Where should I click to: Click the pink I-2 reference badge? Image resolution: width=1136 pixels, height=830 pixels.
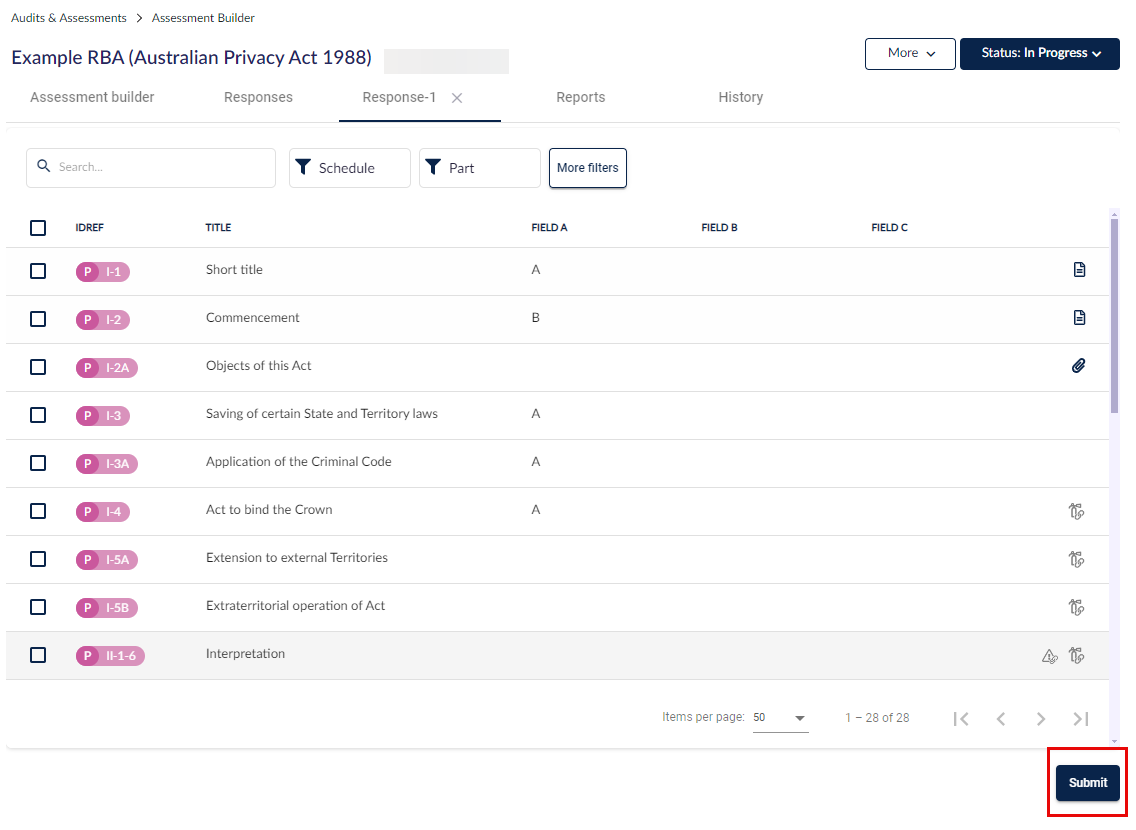pos(103,319)
